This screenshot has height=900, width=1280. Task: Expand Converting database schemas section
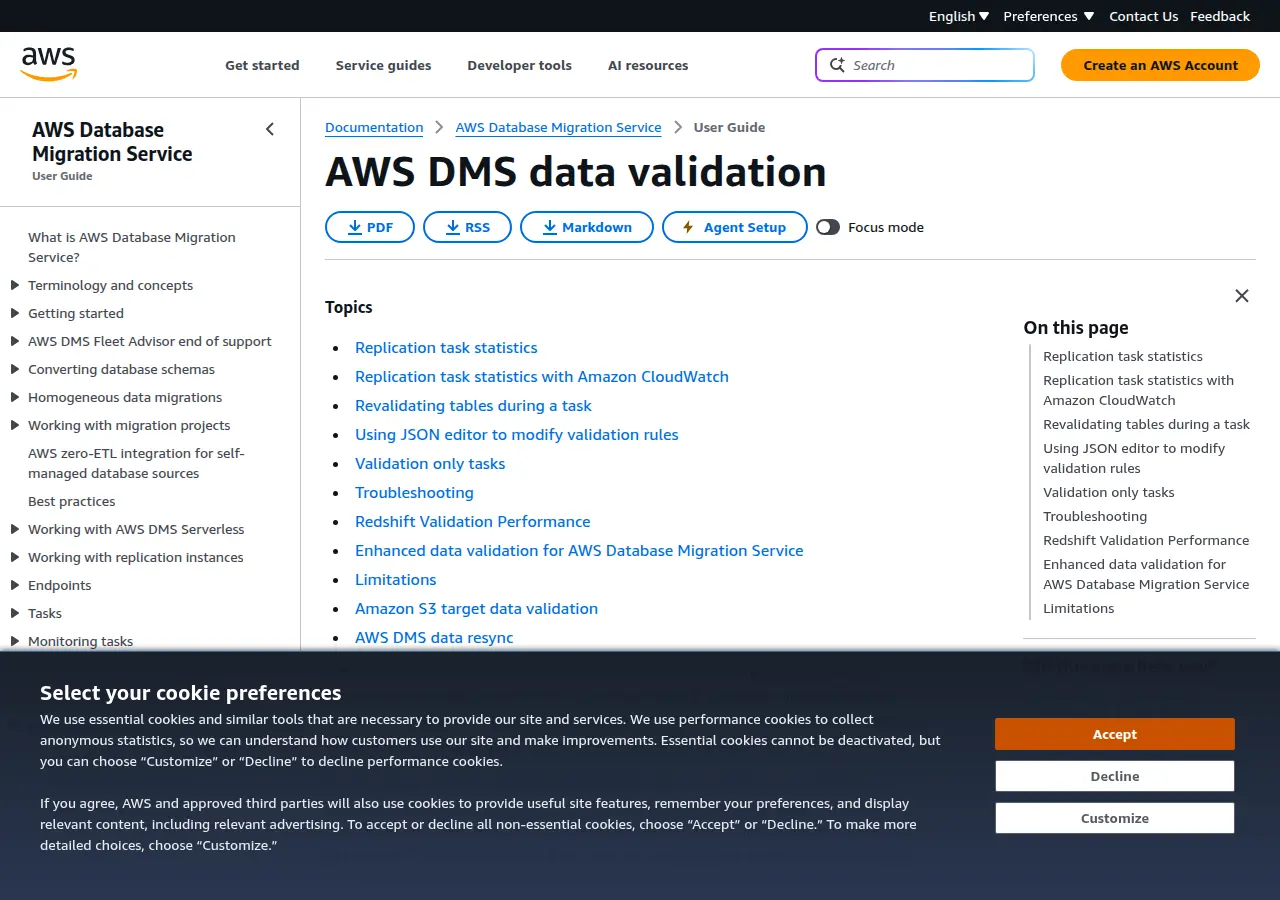click(x=15, y=369)
